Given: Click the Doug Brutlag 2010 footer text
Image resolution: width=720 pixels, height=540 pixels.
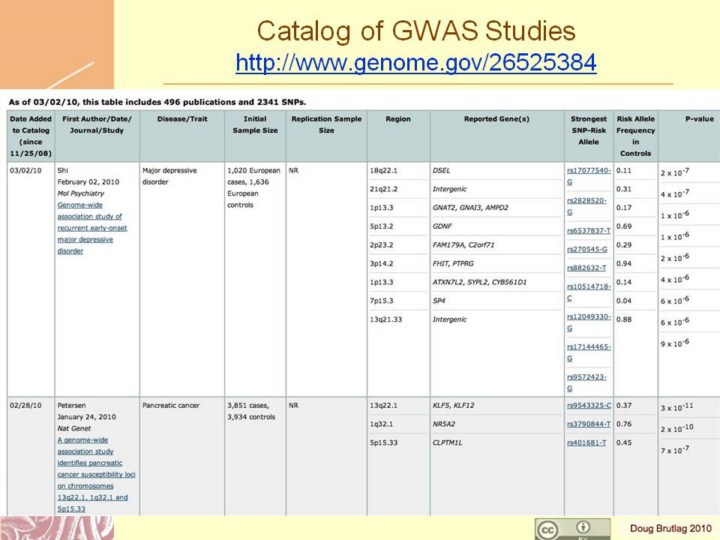Looking at the screenshot, I should coord(670,527).
